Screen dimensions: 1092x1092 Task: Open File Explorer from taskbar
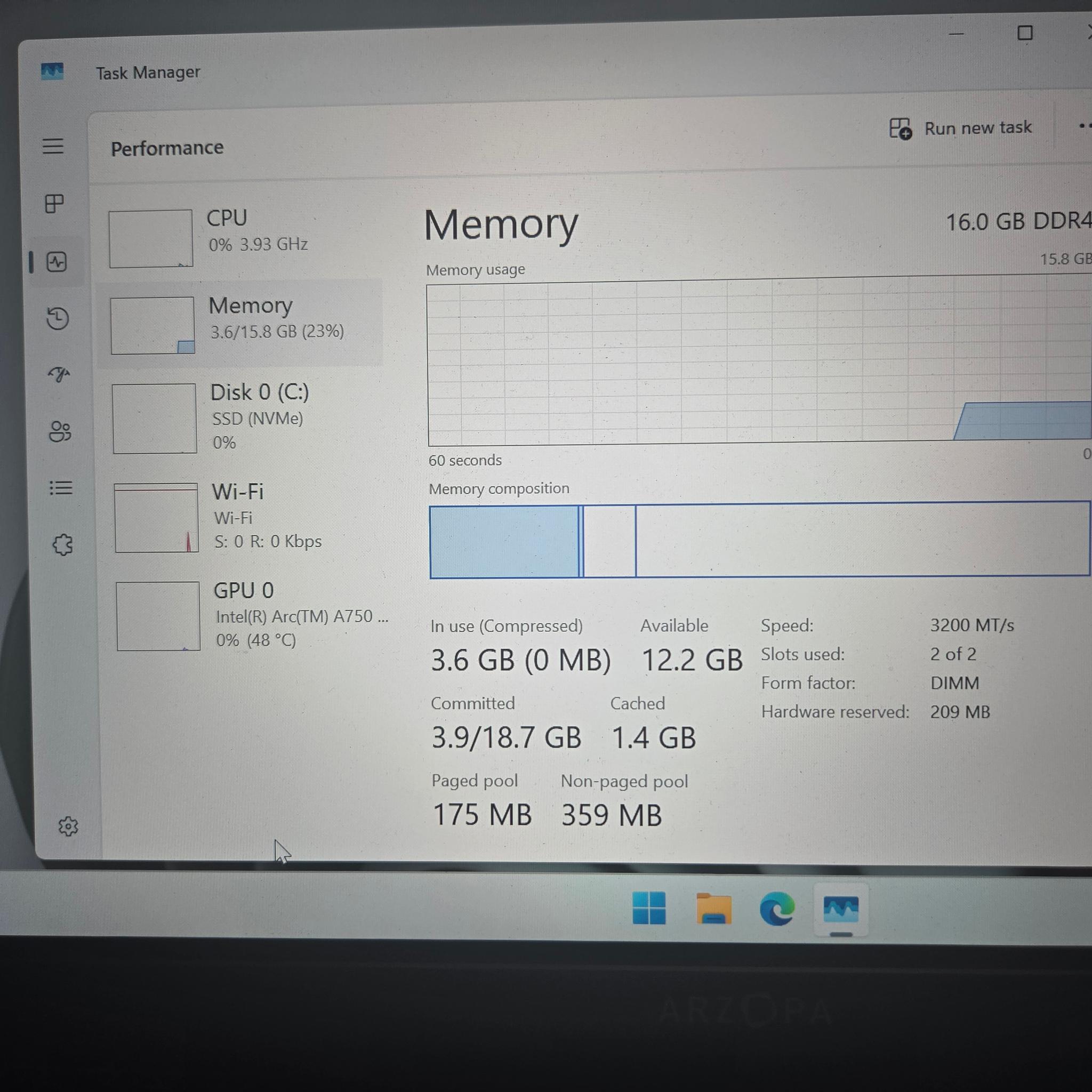(x=714, y=909)
